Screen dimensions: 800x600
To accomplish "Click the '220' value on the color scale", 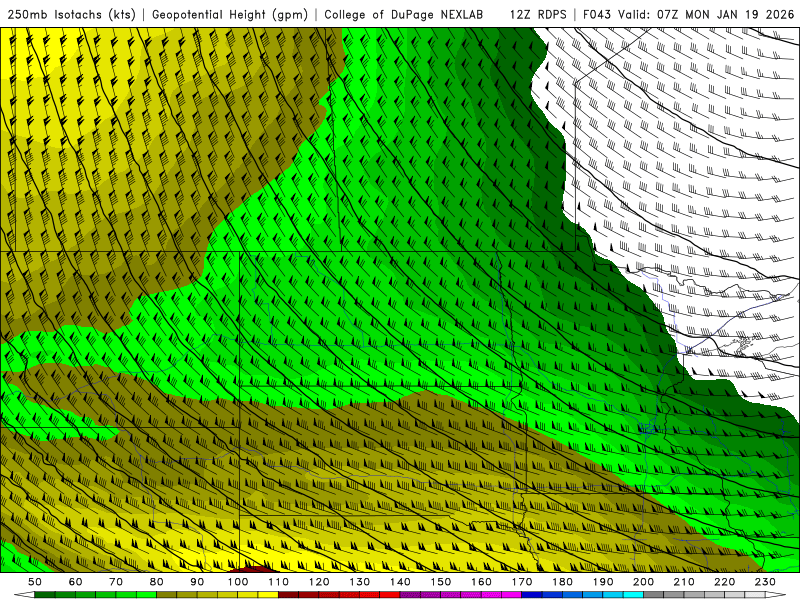I will pos(725,582).
